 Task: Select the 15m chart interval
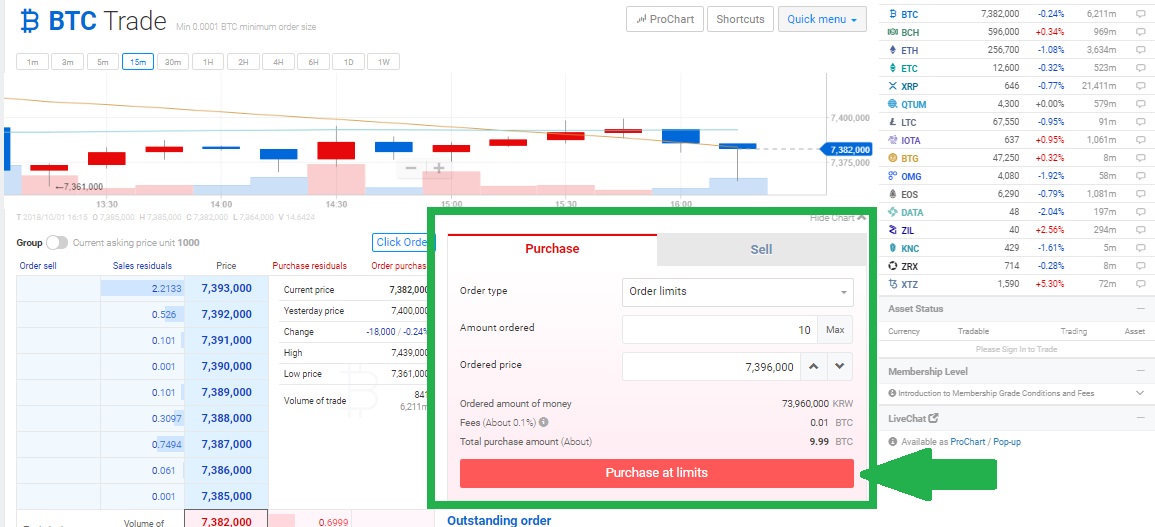pos(138,62)
